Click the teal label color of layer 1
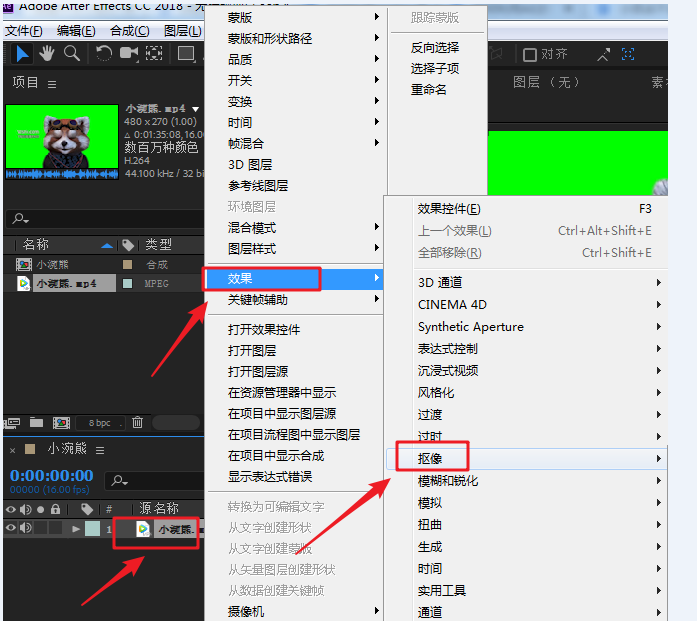The image size is (697, 621). click(x=92, y=529)
